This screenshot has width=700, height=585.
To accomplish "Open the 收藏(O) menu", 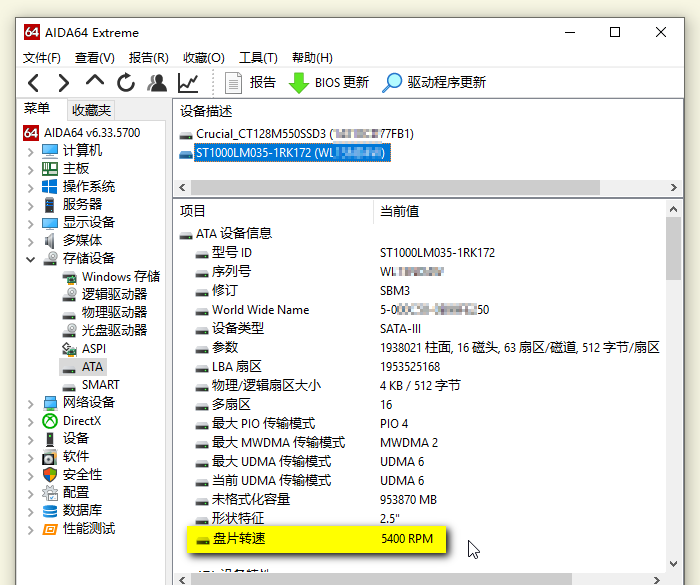I will pos(204,58).
